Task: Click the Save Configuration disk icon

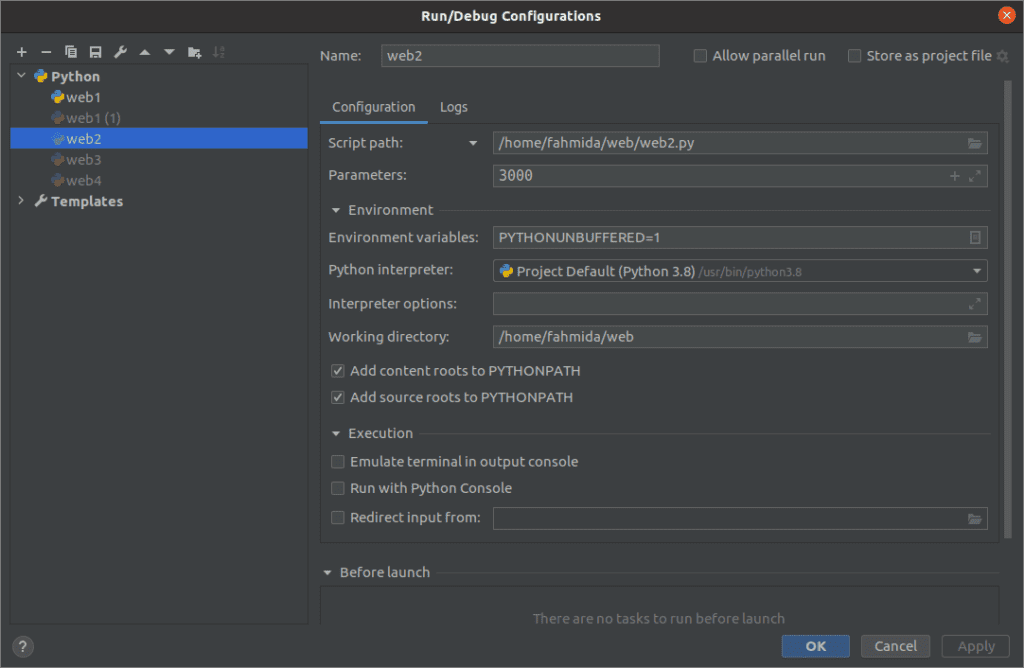Action: 95,52
